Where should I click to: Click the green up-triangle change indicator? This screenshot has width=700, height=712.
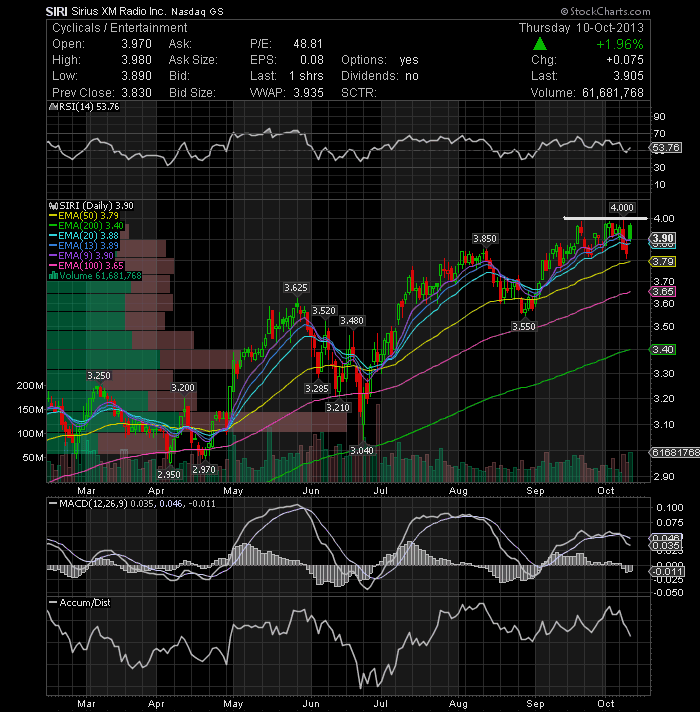pos(539,44)
